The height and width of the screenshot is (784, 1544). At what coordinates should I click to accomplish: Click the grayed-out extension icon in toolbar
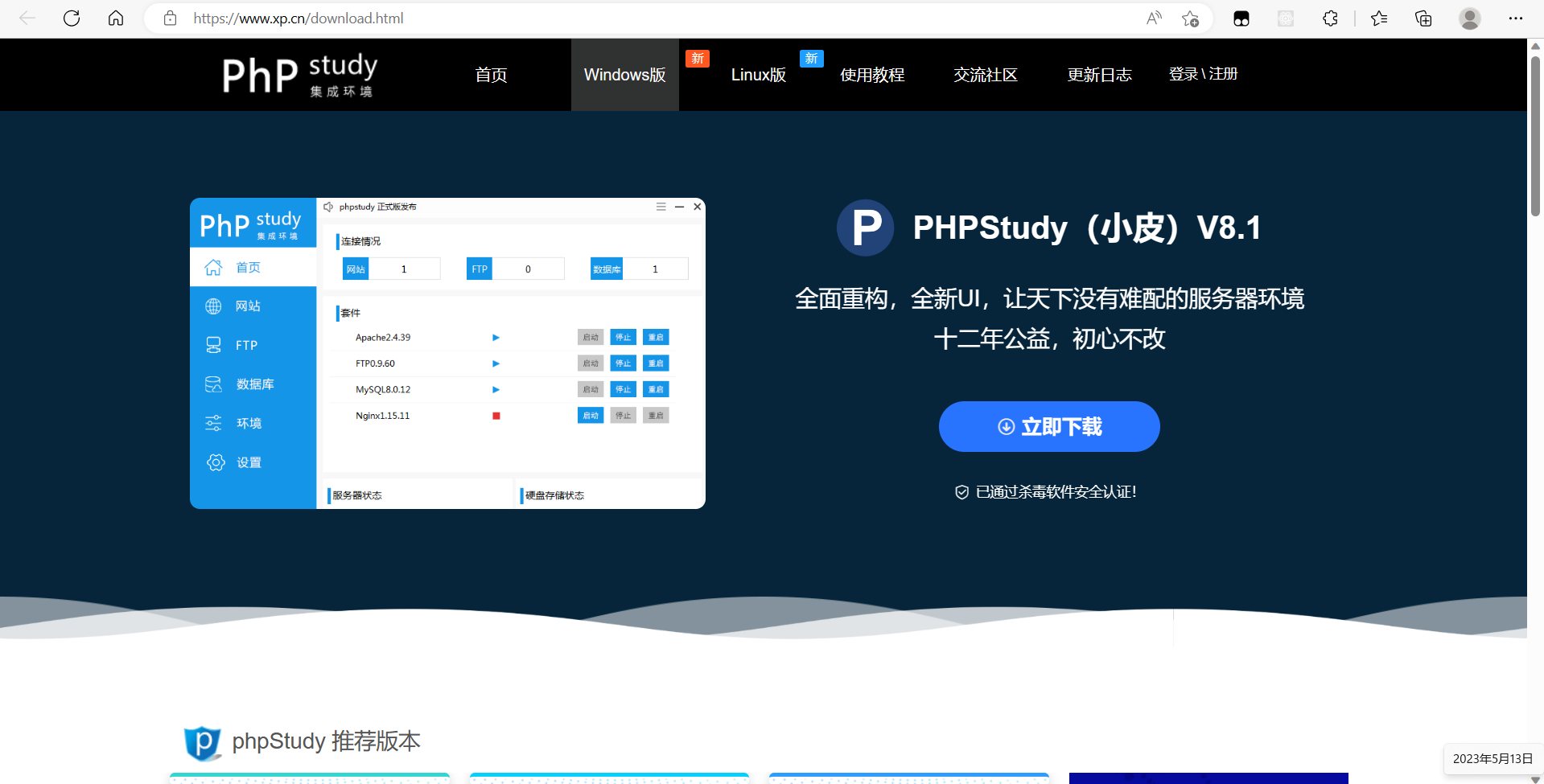point(1286,18)
